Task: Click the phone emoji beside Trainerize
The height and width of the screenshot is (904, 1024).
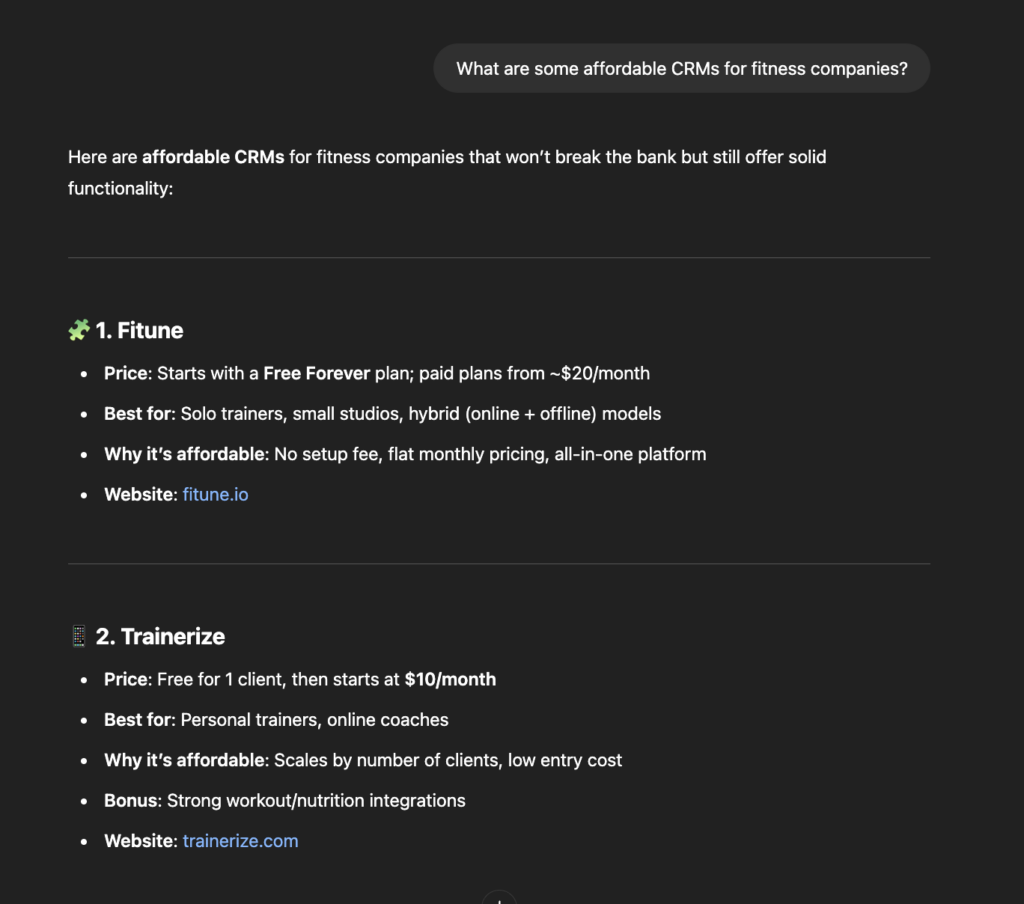Action: tap(79, 636)
